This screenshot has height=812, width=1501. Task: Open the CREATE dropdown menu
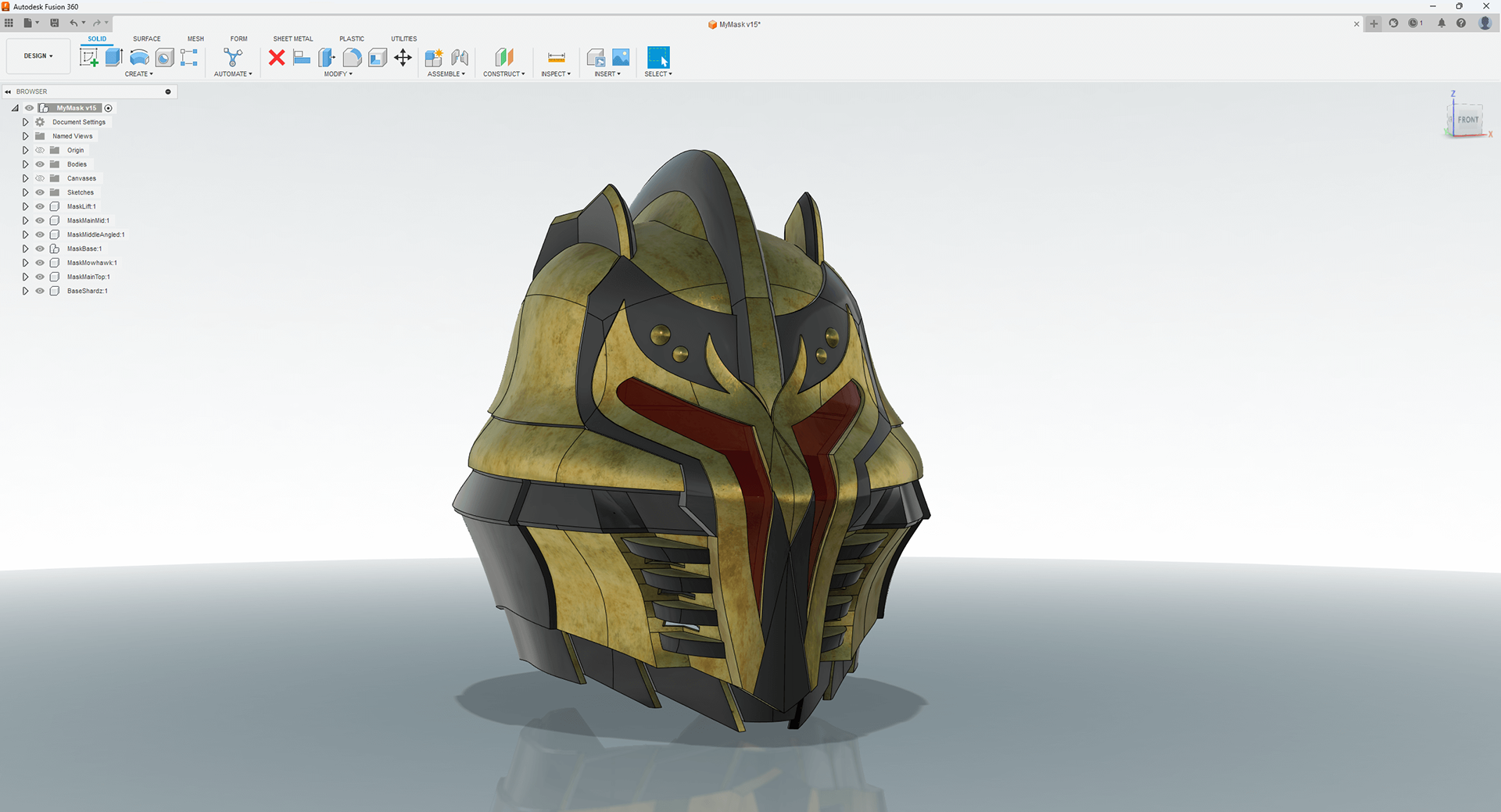139,74
